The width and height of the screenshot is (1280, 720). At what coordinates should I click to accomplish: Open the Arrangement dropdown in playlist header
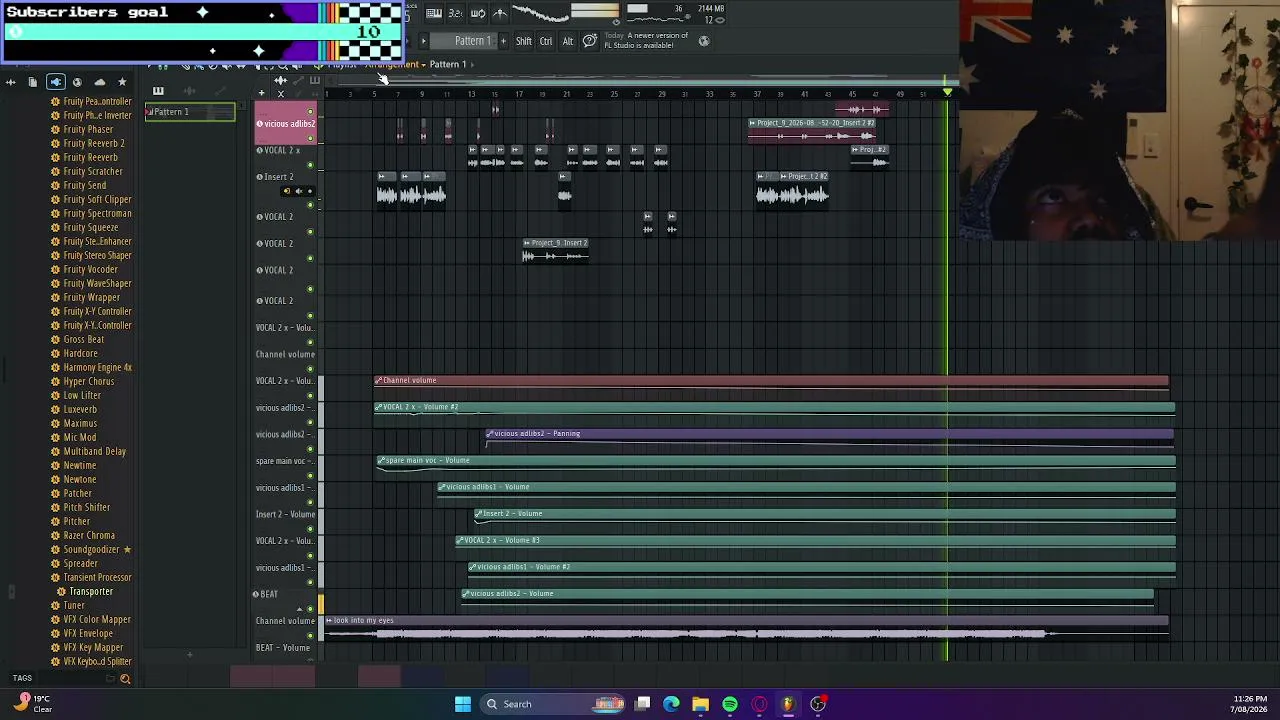click(395, 64)
